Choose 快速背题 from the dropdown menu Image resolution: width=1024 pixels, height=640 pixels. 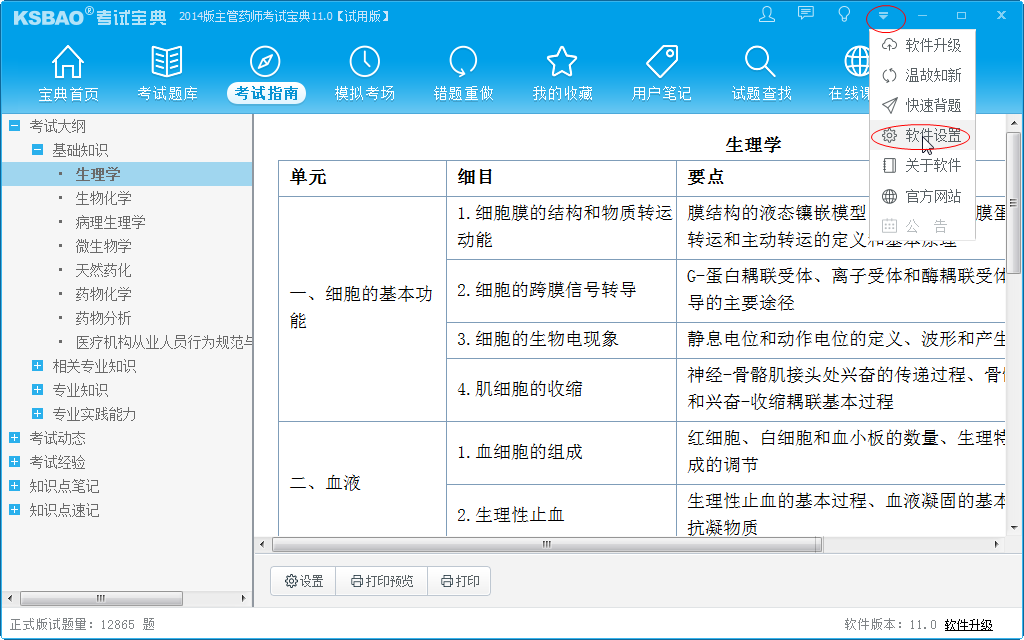pos(922,105)
